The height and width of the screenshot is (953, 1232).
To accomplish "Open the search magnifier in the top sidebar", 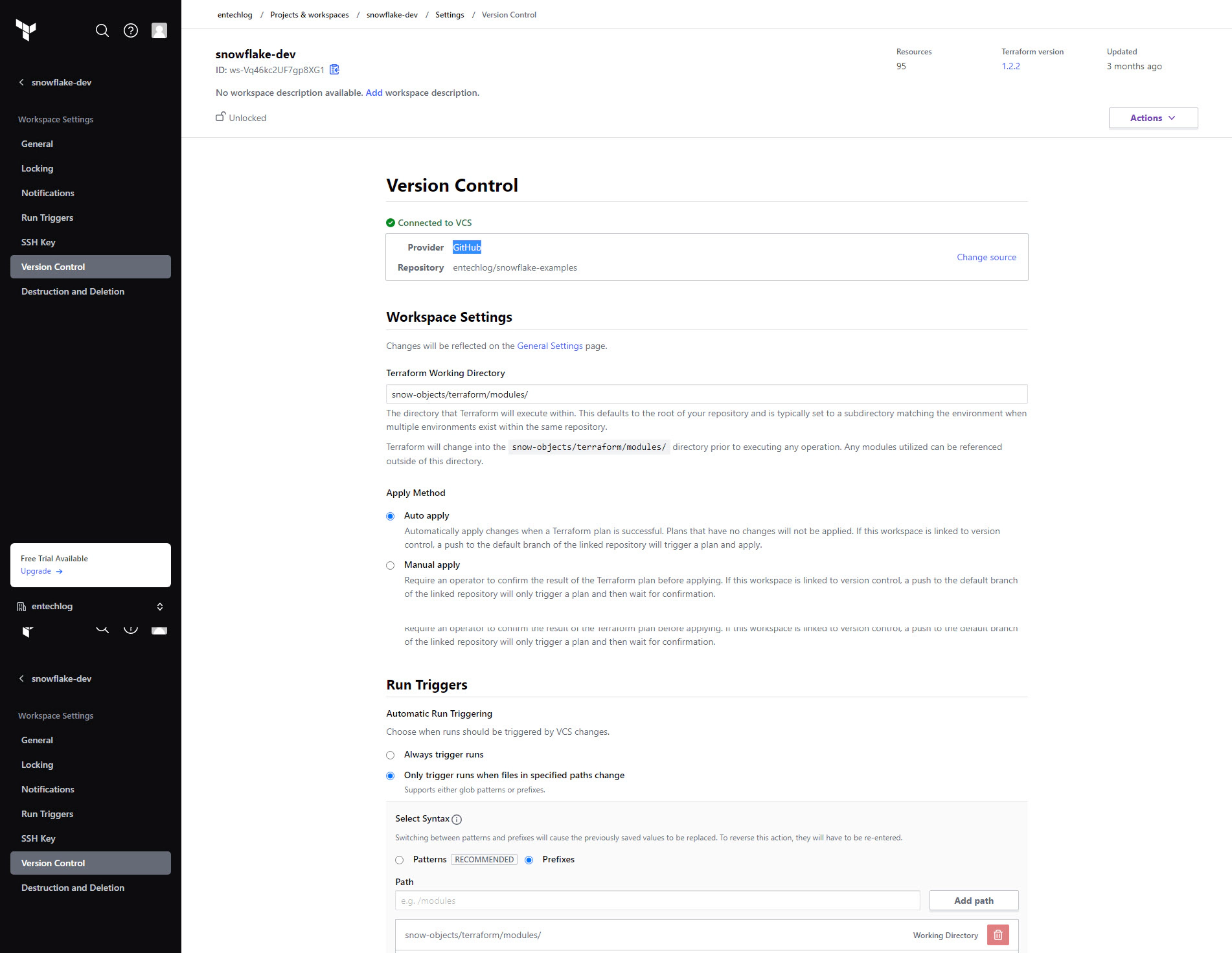I will [102, 30].
